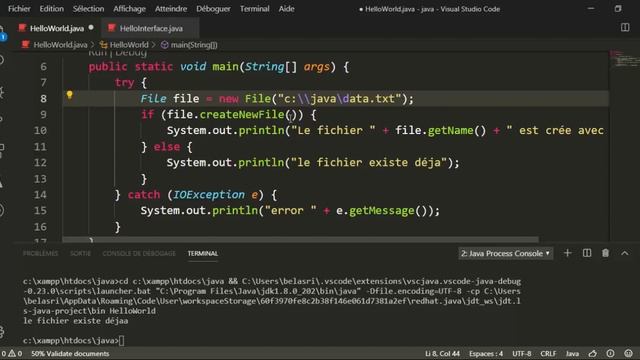Screen dimensions: 640x360
Task: Create a new terminal with the plus icon
Action: [x=567, y=253]
